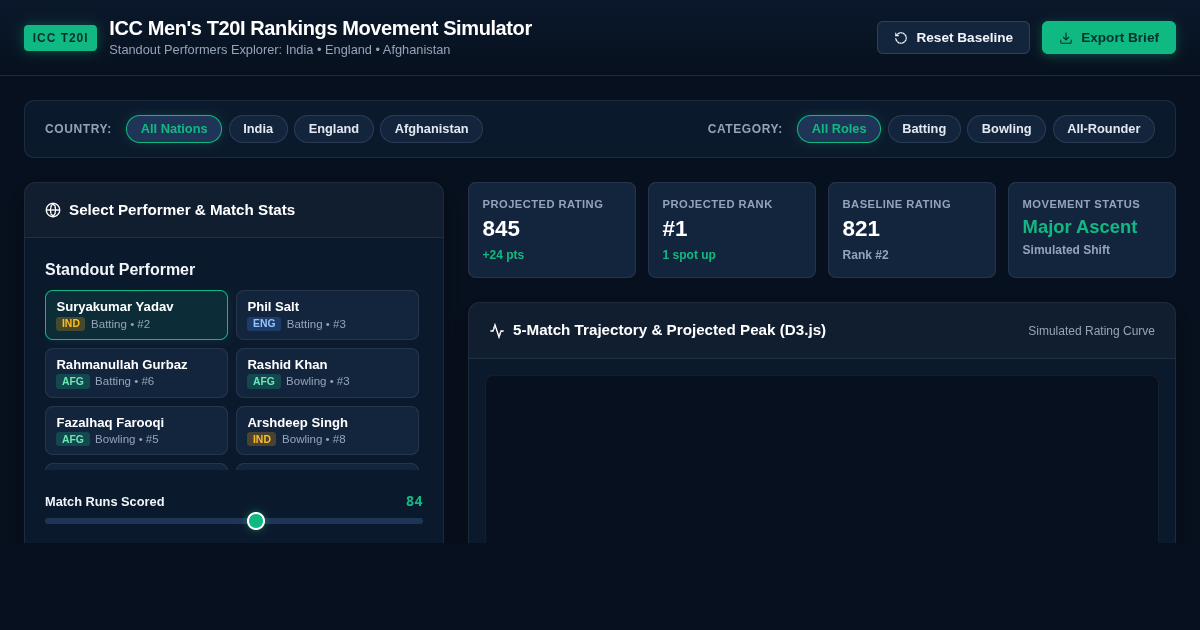Click the trajectory chart area
The width and height of the screenshot is (1200, 630).
pyautogui.click(x=822, y=460)
